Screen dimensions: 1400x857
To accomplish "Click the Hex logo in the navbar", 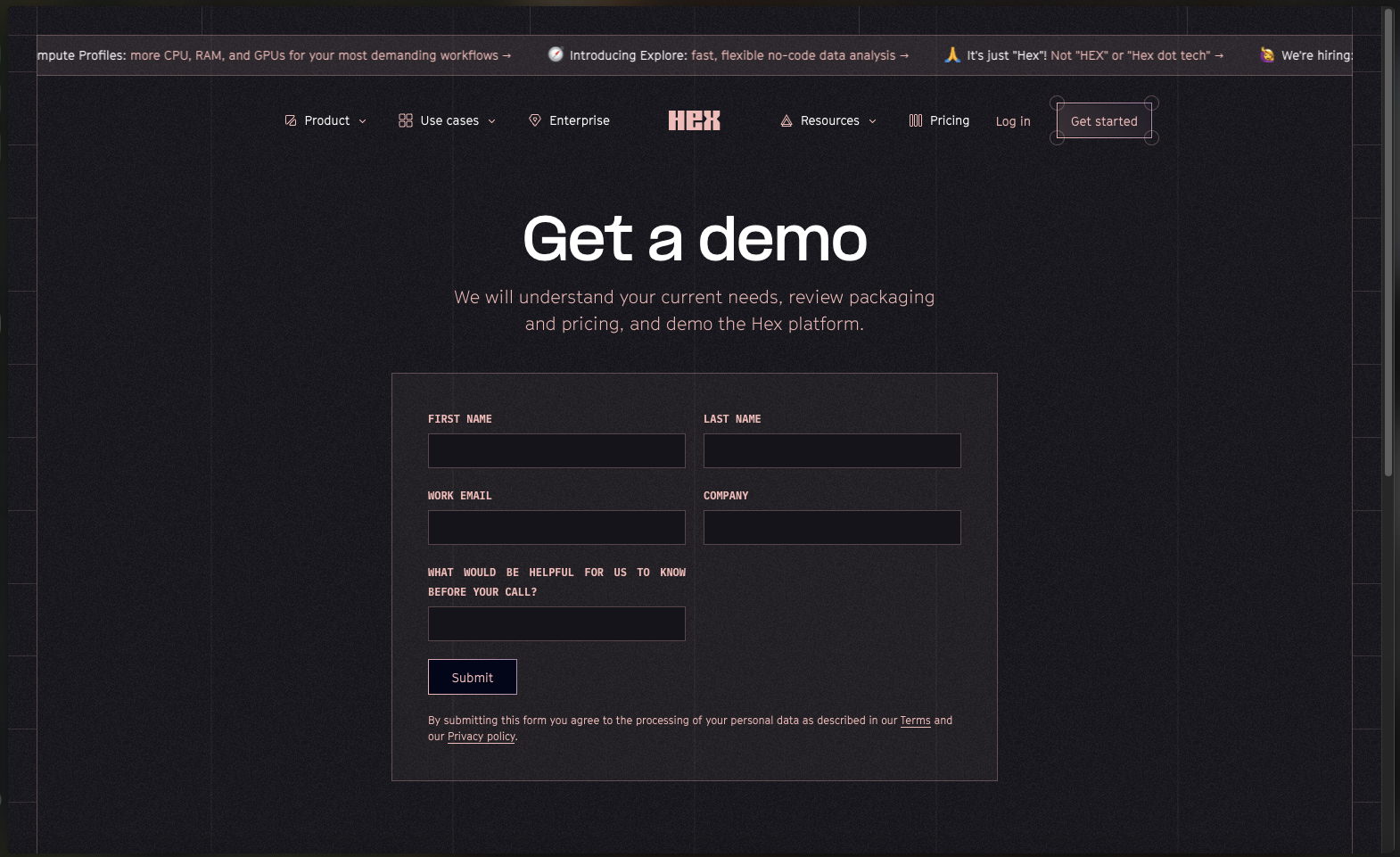I will pos(694,120).
